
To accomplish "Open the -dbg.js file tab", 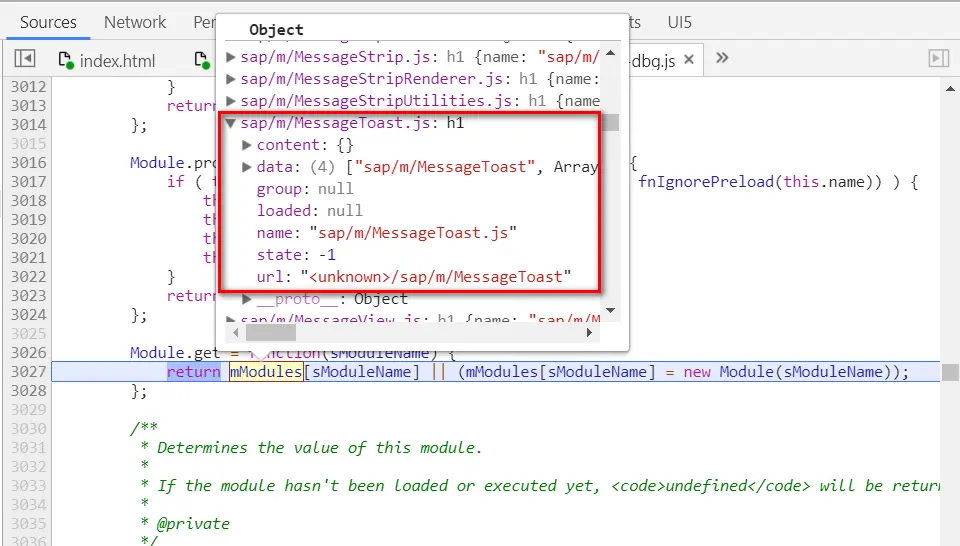I will pyautogui.click(x=653, y=61).
